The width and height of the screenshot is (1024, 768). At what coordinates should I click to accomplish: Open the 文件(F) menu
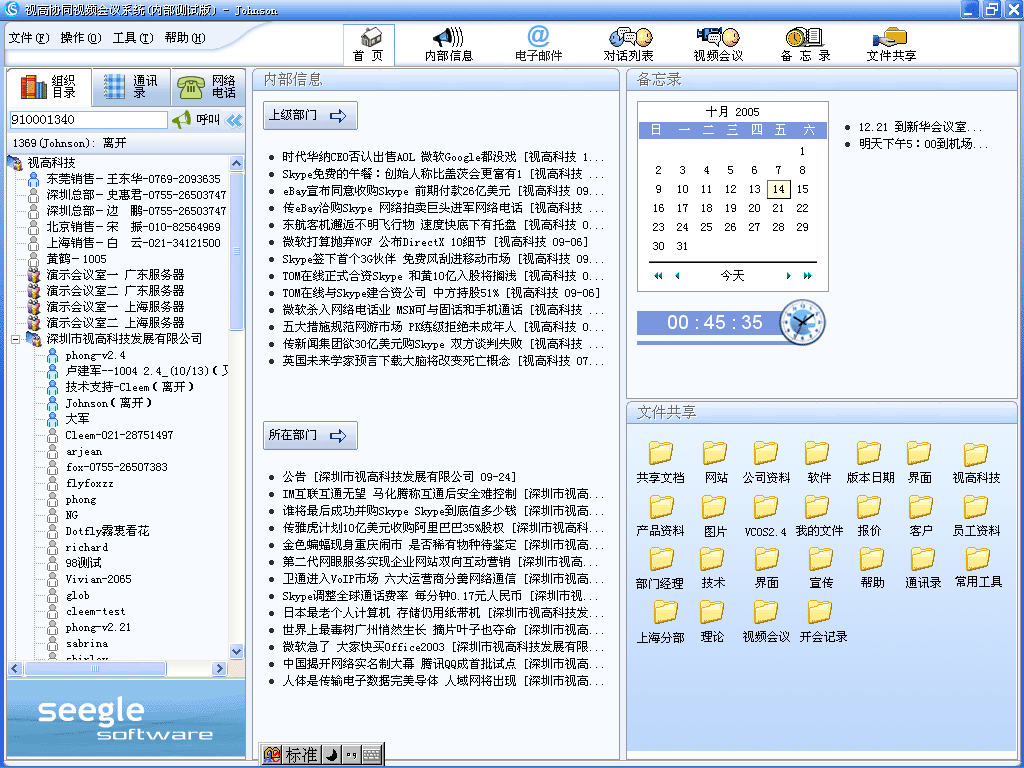click(29, 38)
